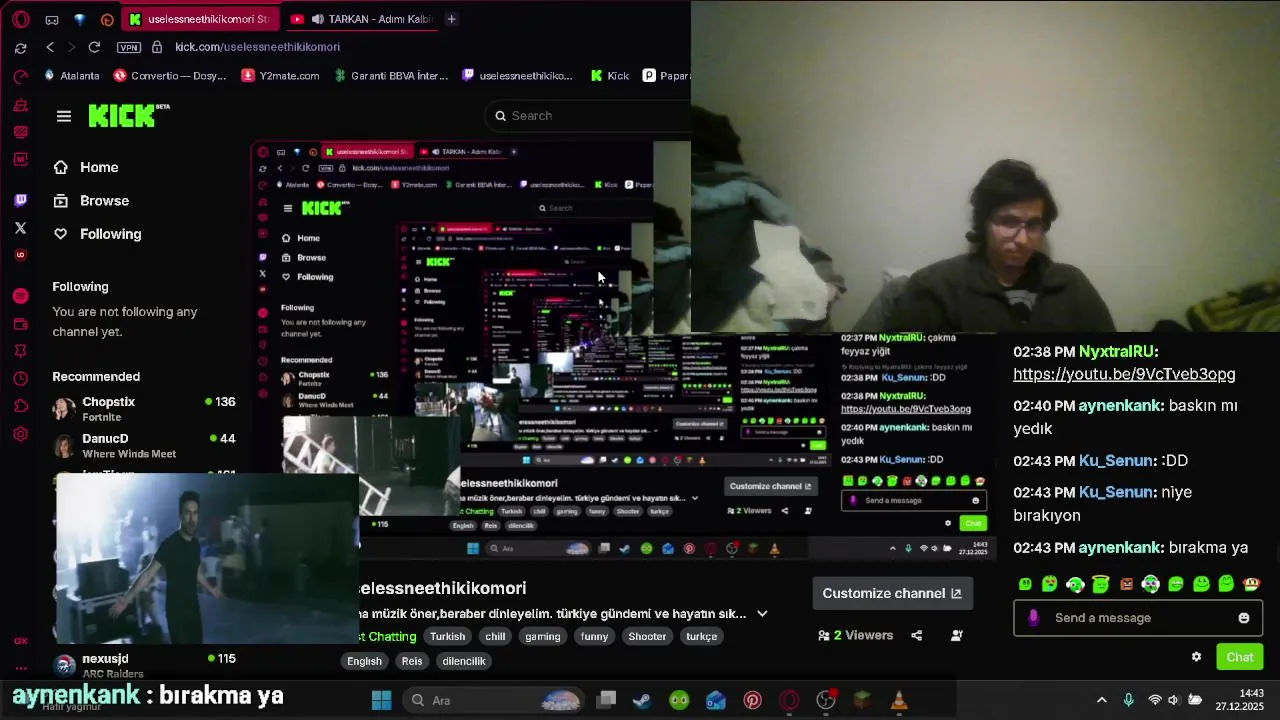1280x720 pixels.
Task: Open Spotify player in Opera sidebar
Action: (x=21, y=296)
